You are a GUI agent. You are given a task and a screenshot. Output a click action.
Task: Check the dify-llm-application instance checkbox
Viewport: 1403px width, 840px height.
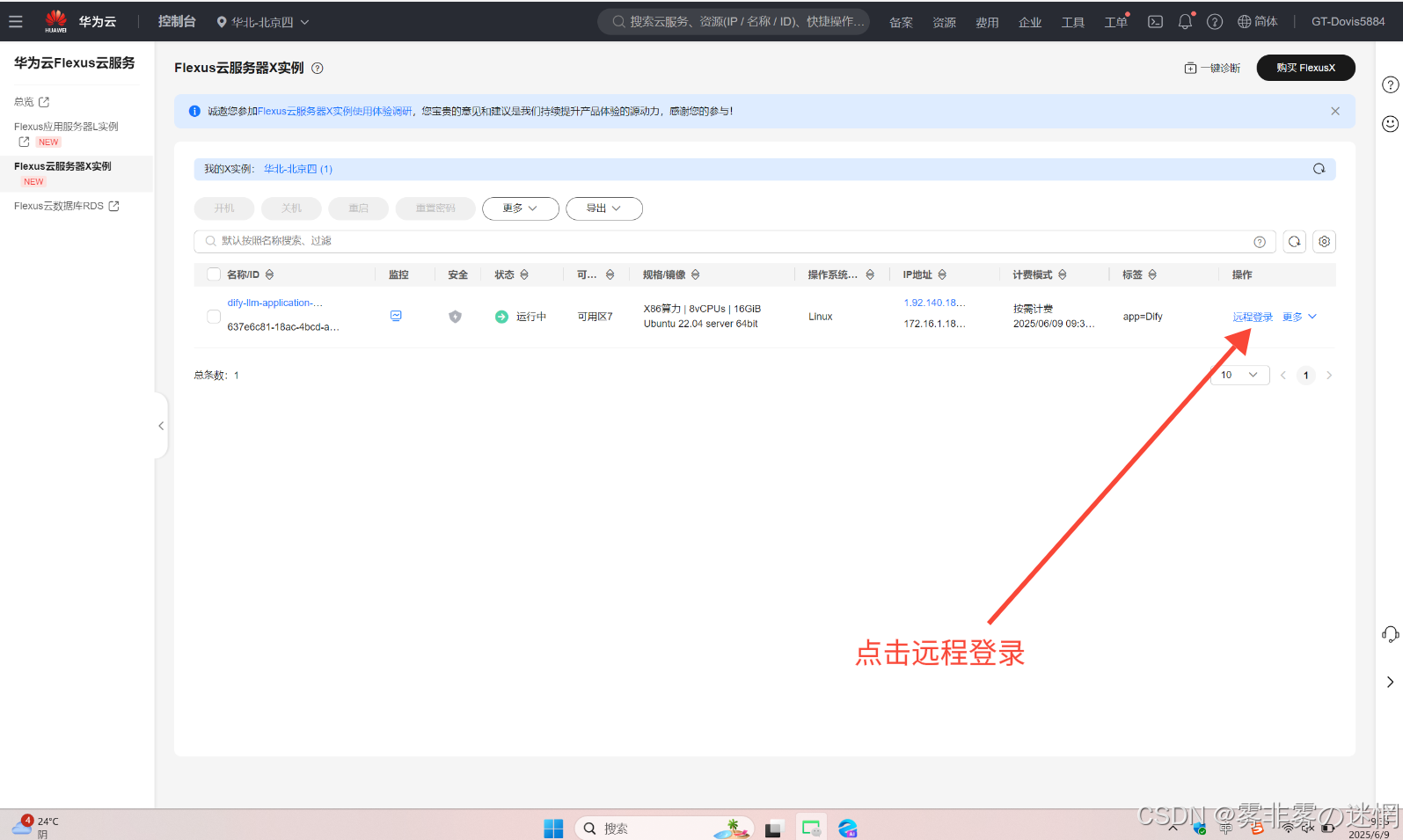tap(214, 317)
